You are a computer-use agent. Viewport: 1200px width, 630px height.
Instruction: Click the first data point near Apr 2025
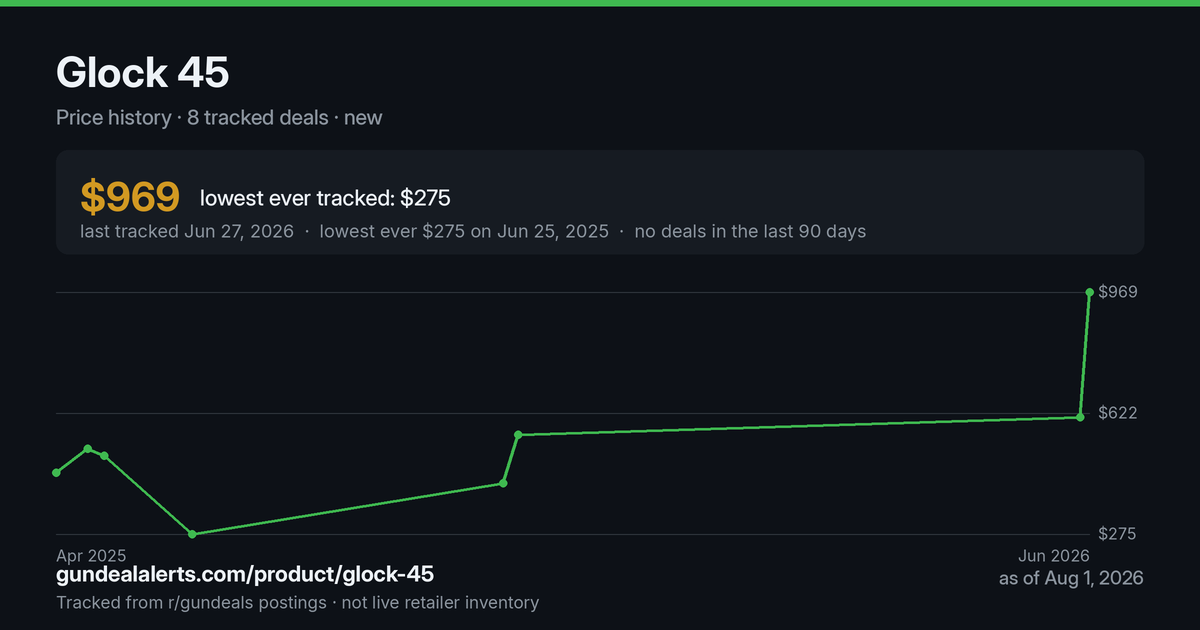click(56, 472)
